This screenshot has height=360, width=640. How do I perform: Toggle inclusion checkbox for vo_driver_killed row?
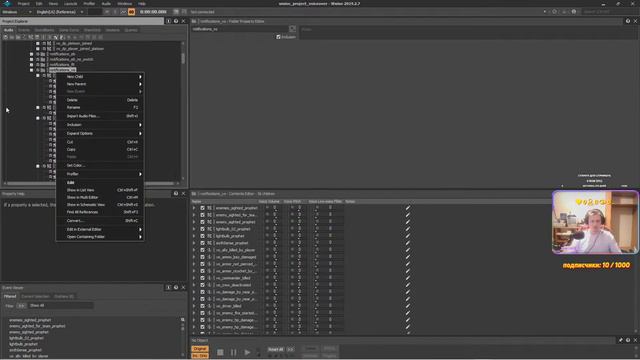[x=202, y=306]
